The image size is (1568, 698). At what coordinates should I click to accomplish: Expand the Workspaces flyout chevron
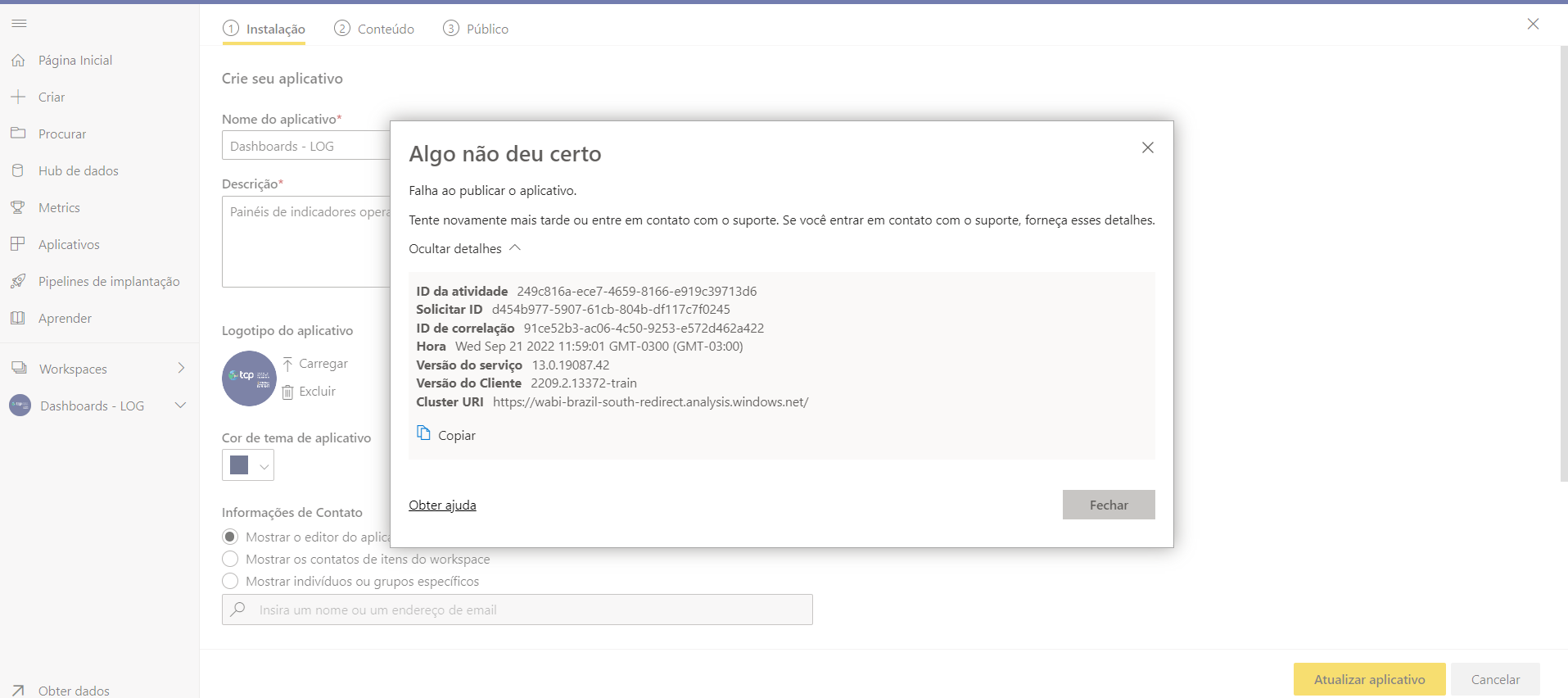coord(181,368)
